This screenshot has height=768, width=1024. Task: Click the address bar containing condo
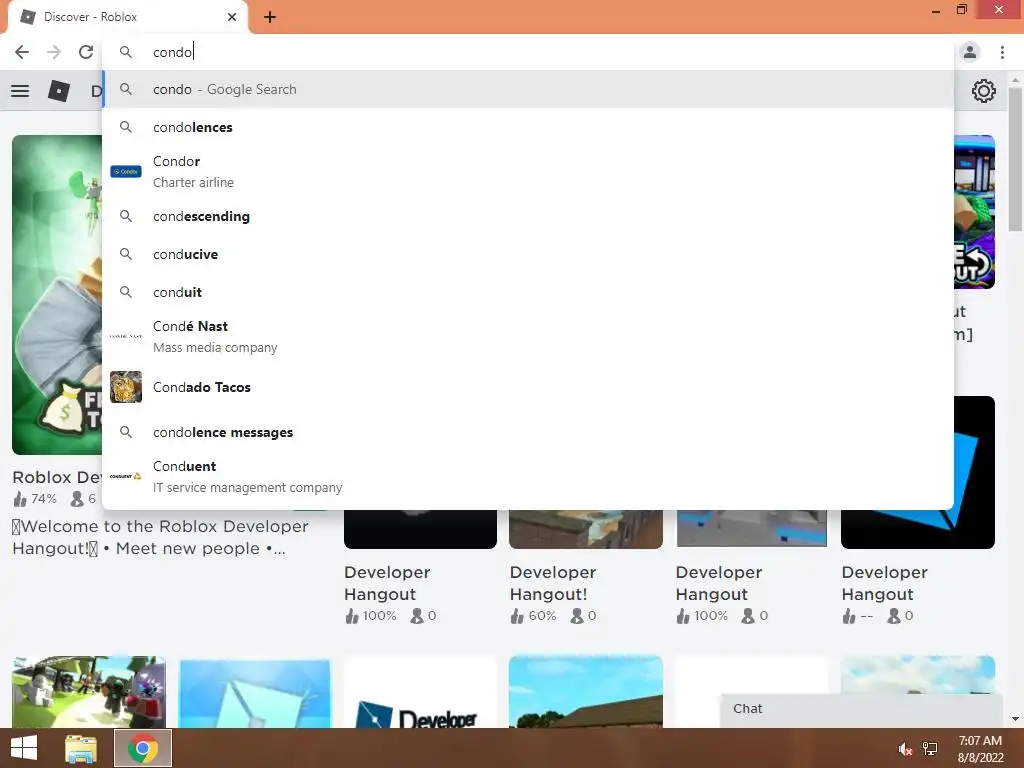point(528,52)
